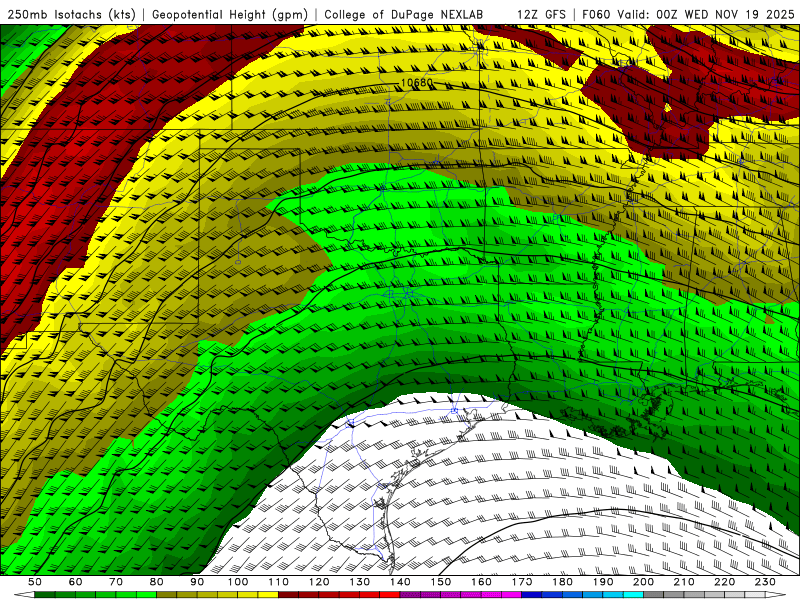Click the 'Geopotential Height (gpm)' header text
This screenshot has height=600, width=800.
[x=230, y=15]
